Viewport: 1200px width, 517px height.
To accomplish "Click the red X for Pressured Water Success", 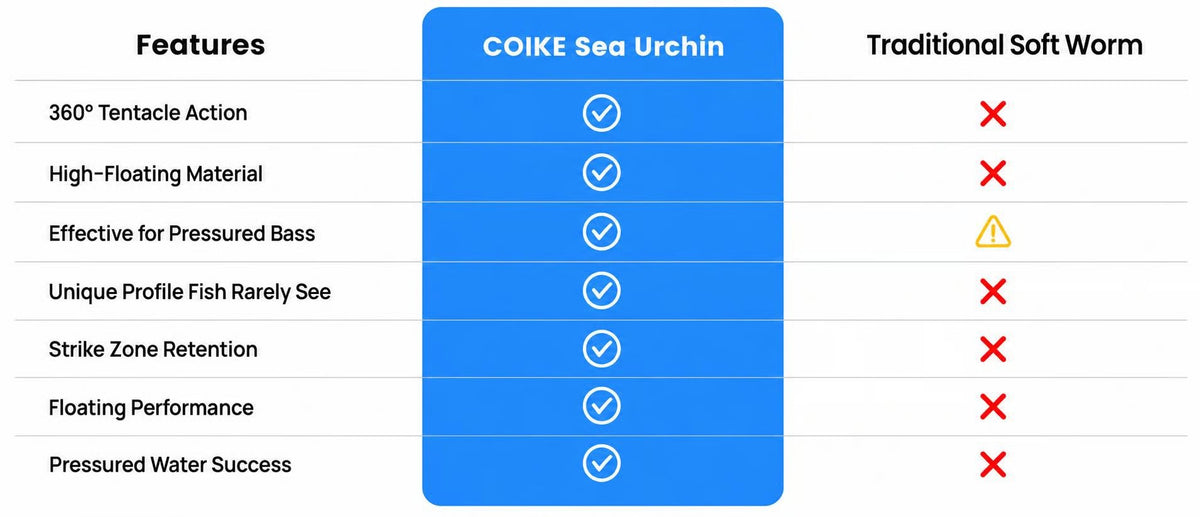I will coord(993,464).
